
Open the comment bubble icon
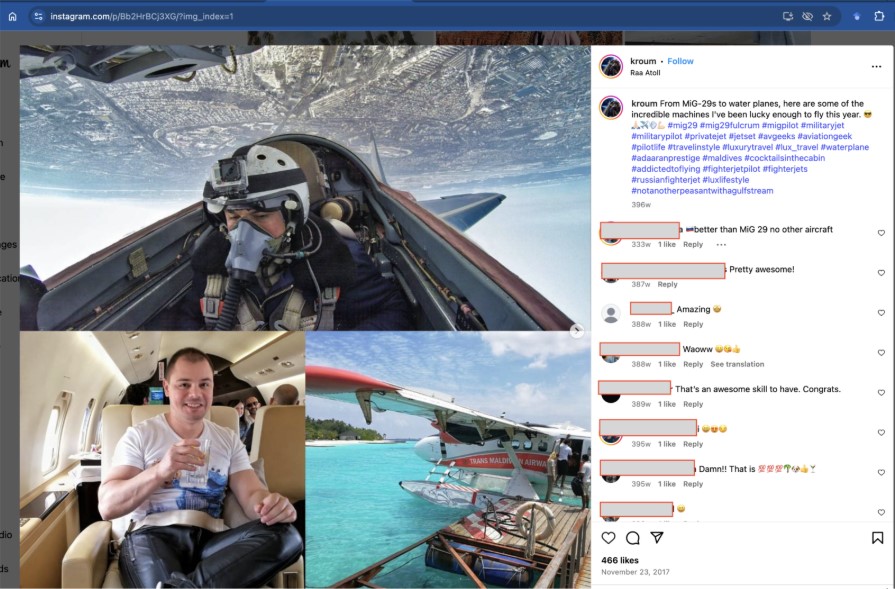click(632, 538)
